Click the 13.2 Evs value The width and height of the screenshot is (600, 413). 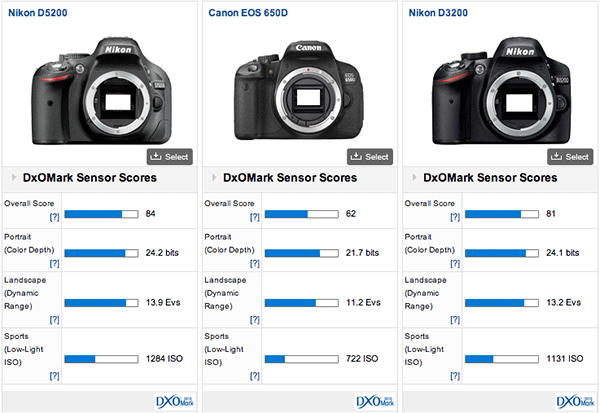click(x=564, y=302)
